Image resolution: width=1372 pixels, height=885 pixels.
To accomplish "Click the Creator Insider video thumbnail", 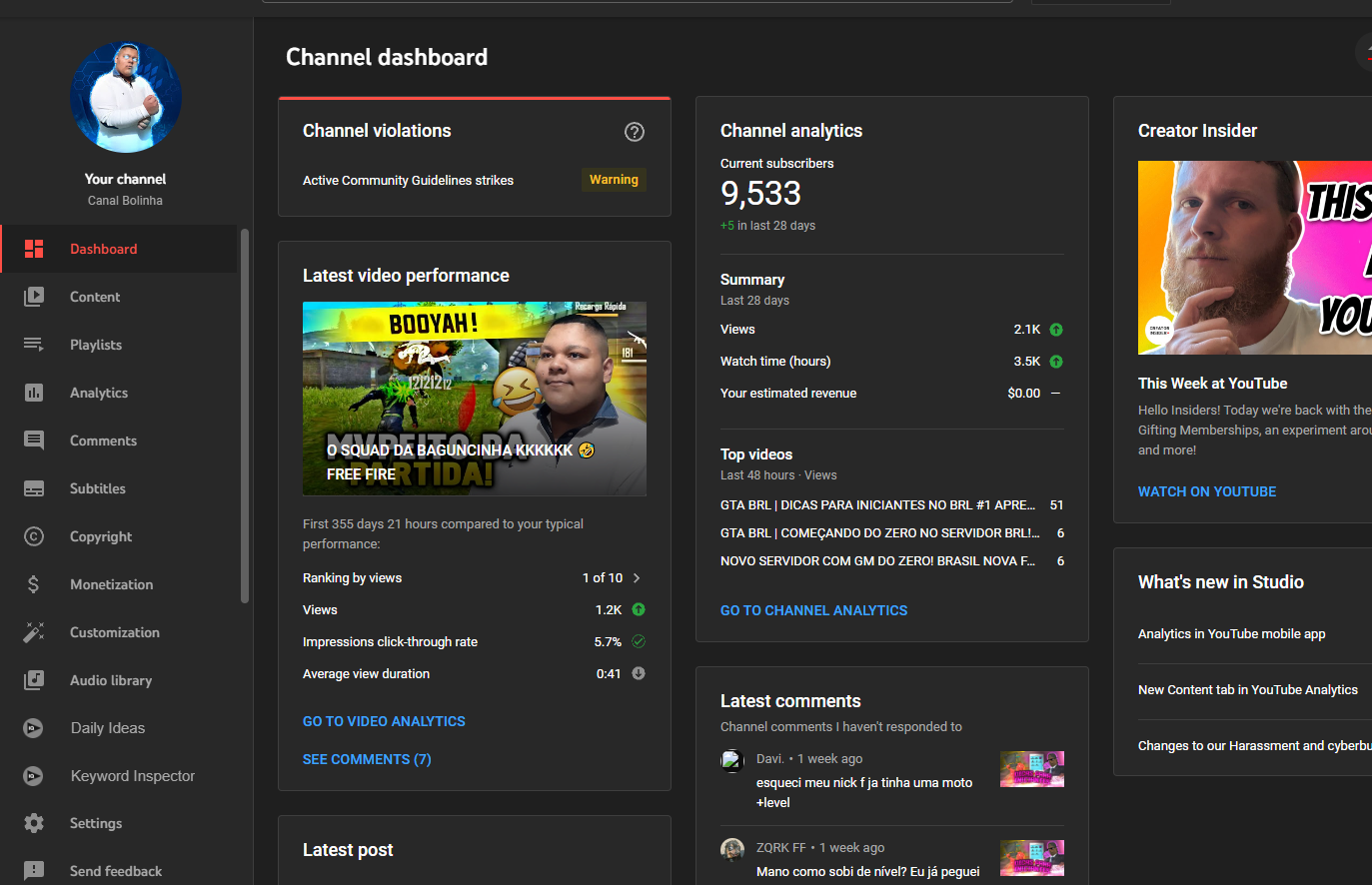I will [1255, 258].
